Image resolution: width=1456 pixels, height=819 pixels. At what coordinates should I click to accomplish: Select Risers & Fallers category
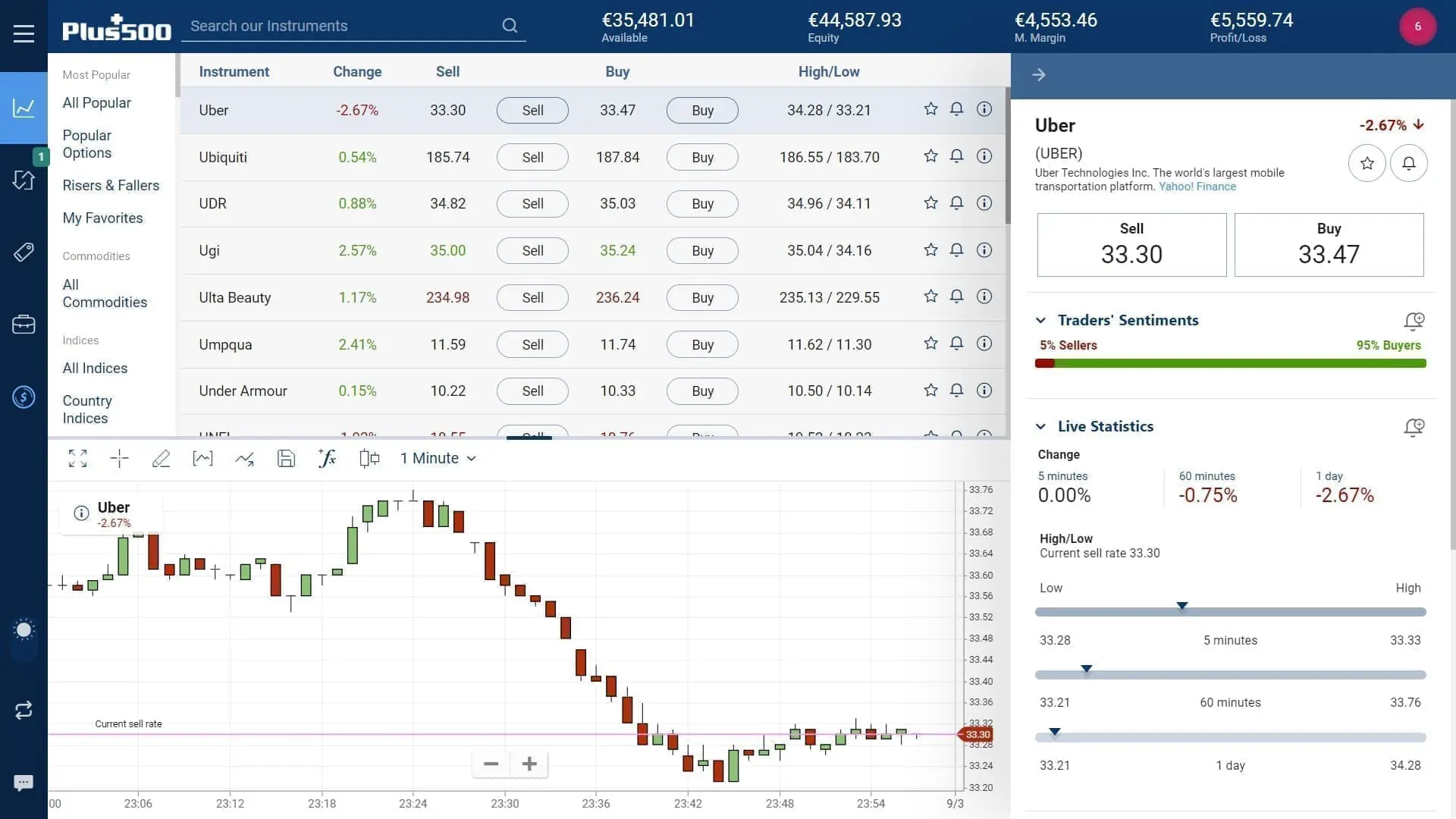pyautogui.click(x=111, y=186)
